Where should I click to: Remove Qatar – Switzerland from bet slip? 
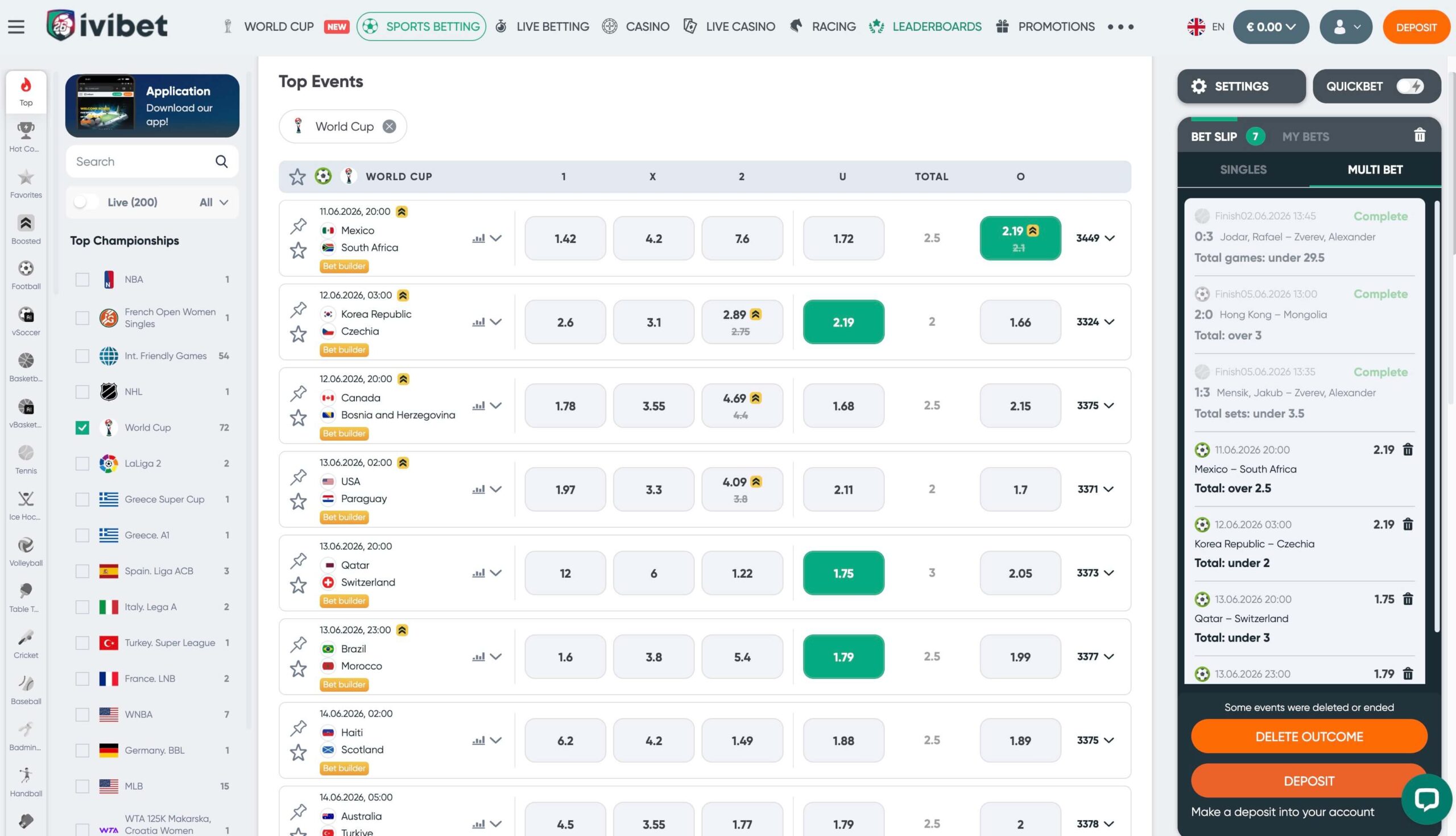click(x=1408, y=599)
